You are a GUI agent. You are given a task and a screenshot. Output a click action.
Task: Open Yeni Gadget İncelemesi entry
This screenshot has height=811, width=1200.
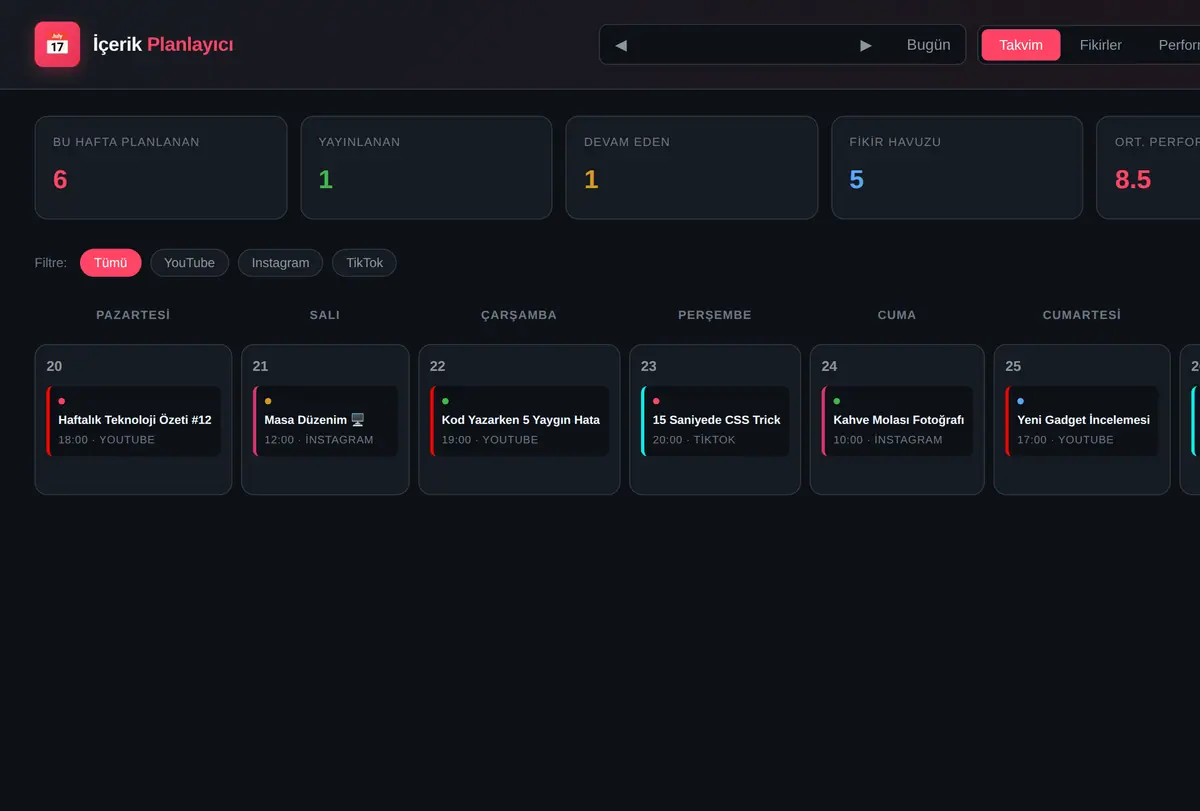[x=1082, y=421]
